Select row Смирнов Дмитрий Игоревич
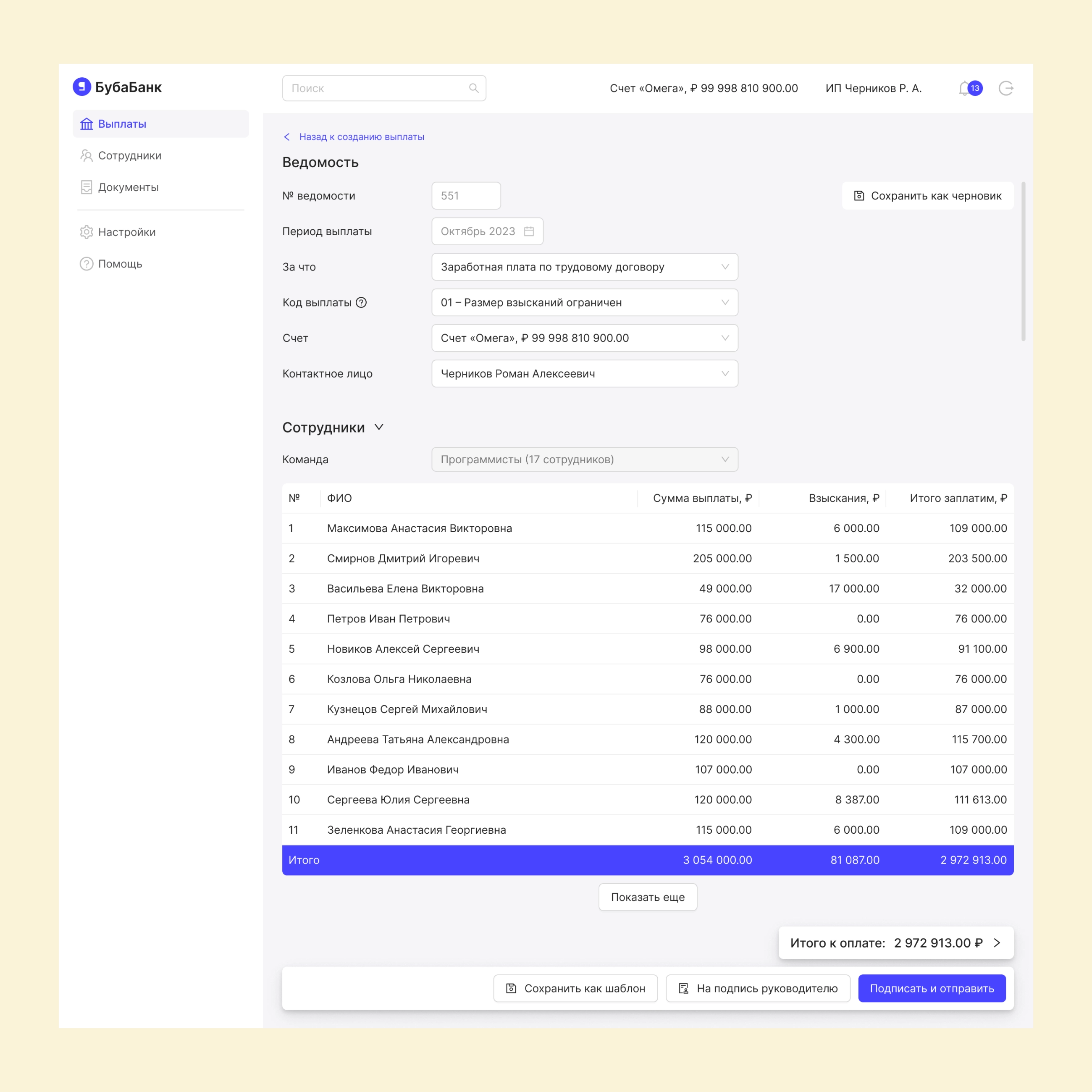This screenshot has height=1092, width=1092. click(648, 559)
